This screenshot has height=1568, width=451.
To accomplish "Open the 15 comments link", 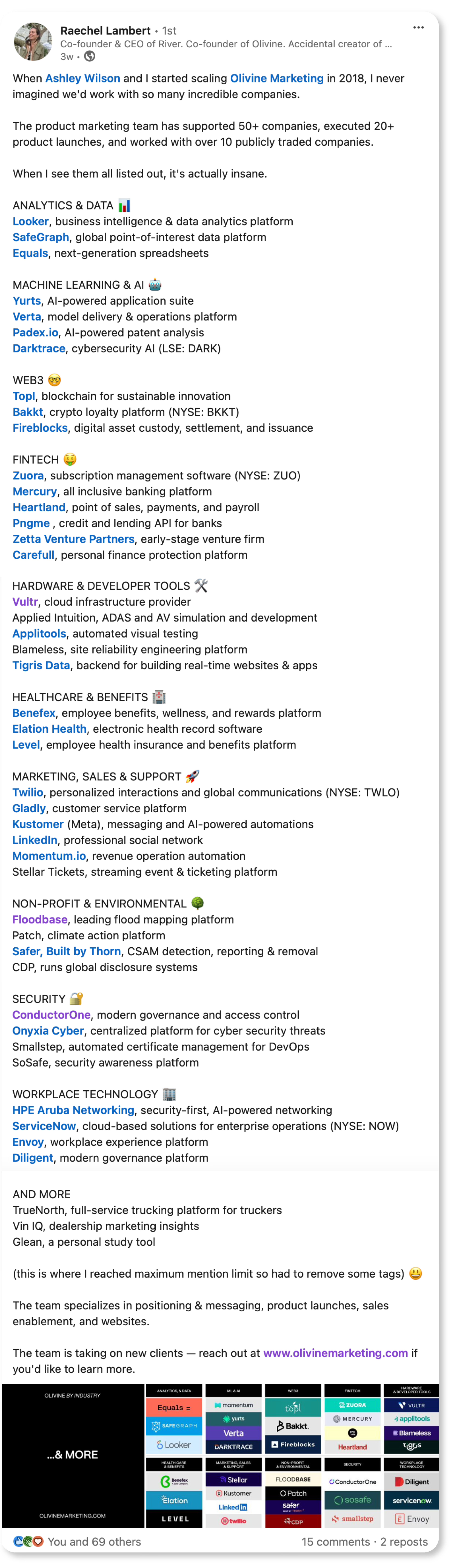I will pos(335,1542).
